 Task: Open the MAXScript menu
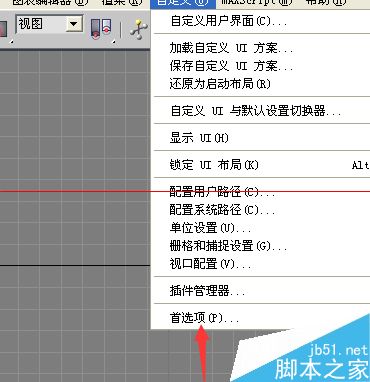pyautogui.click(x=257, y=3)
